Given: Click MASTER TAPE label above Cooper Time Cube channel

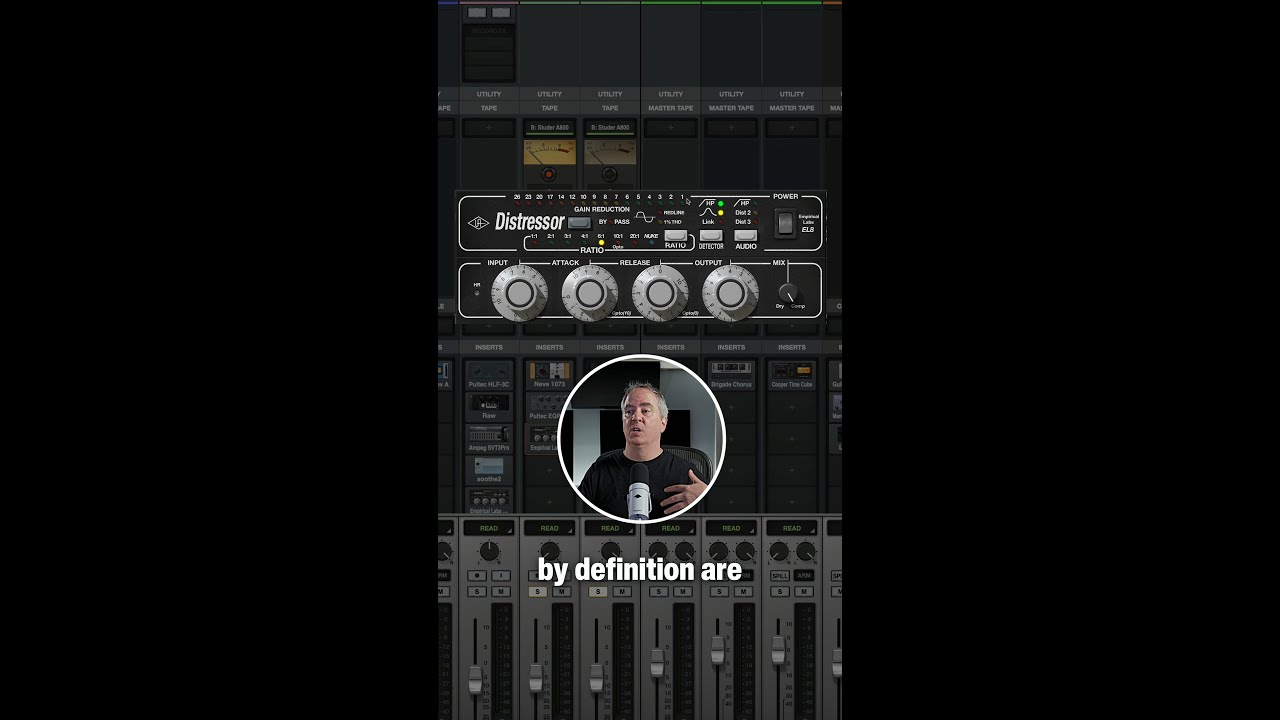Looking at the screenshot, I should 792,108.
